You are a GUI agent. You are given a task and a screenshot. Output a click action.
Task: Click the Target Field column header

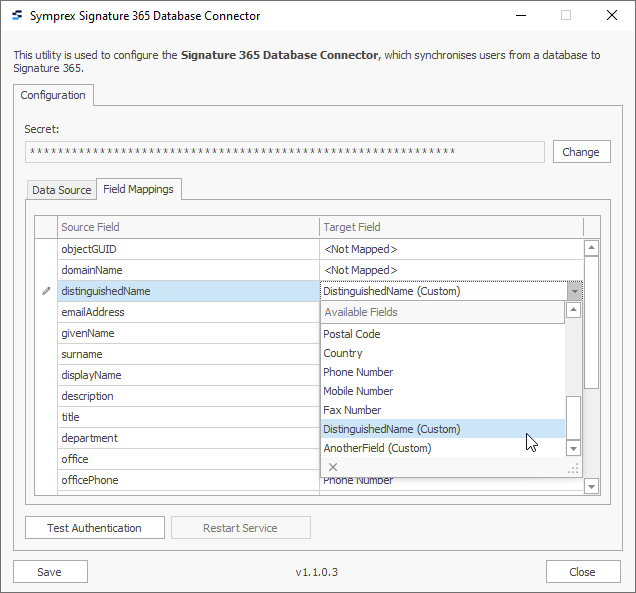pos(451,227)
